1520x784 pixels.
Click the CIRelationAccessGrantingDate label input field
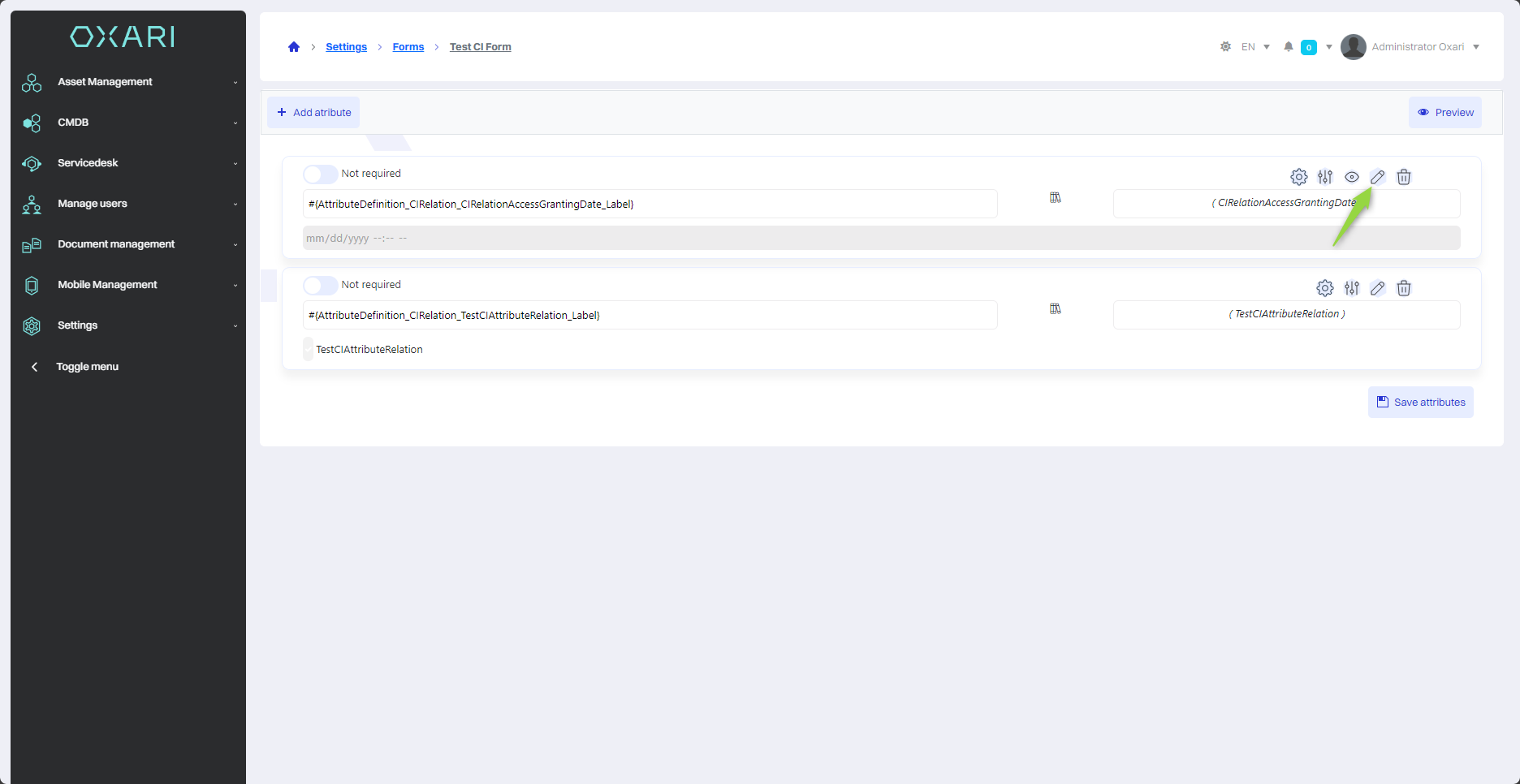(x=650, y=205)
